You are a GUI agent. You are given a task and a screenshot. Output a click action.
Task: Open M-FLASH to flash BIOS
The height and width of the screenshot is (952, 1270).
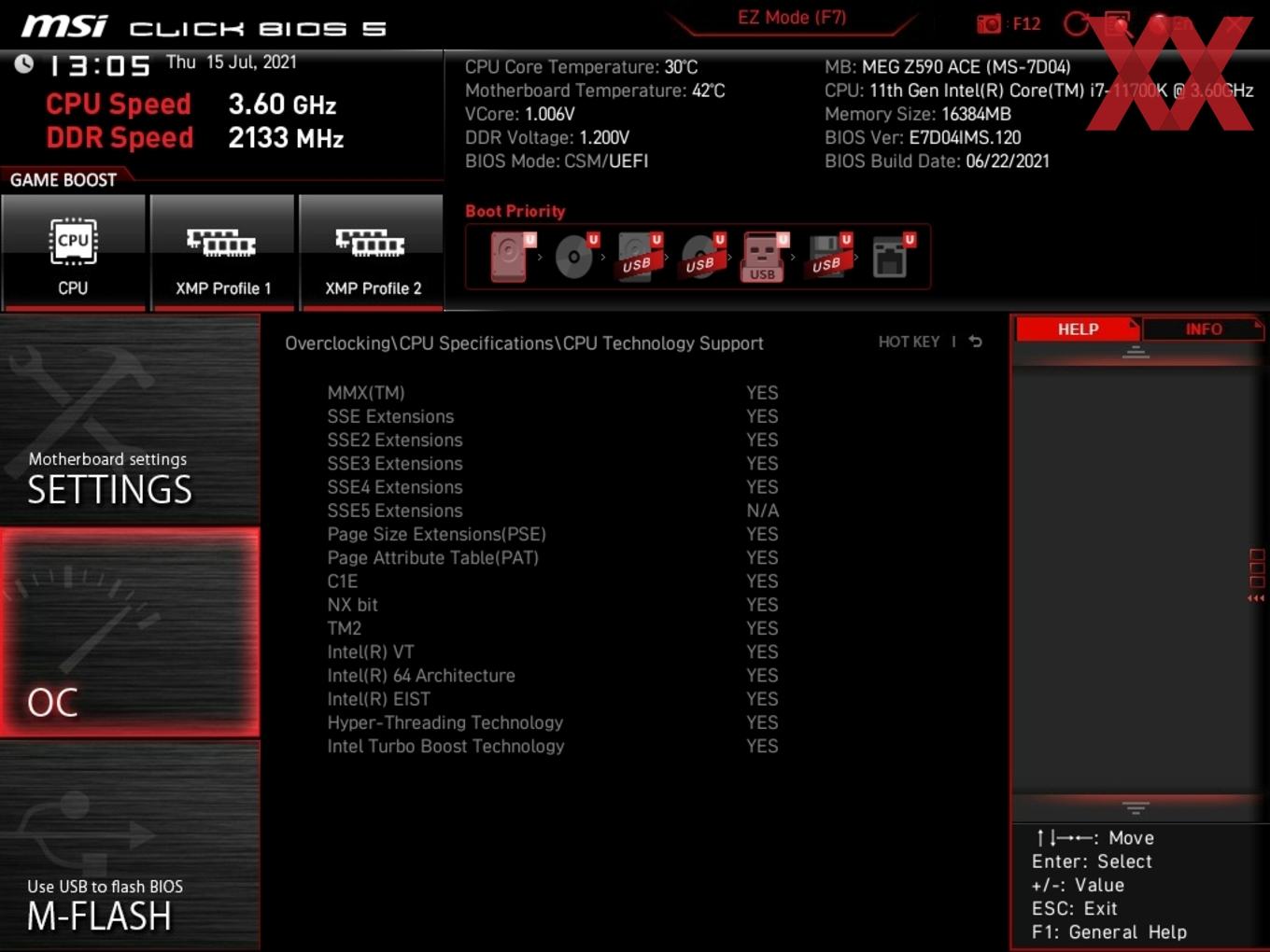130,847
